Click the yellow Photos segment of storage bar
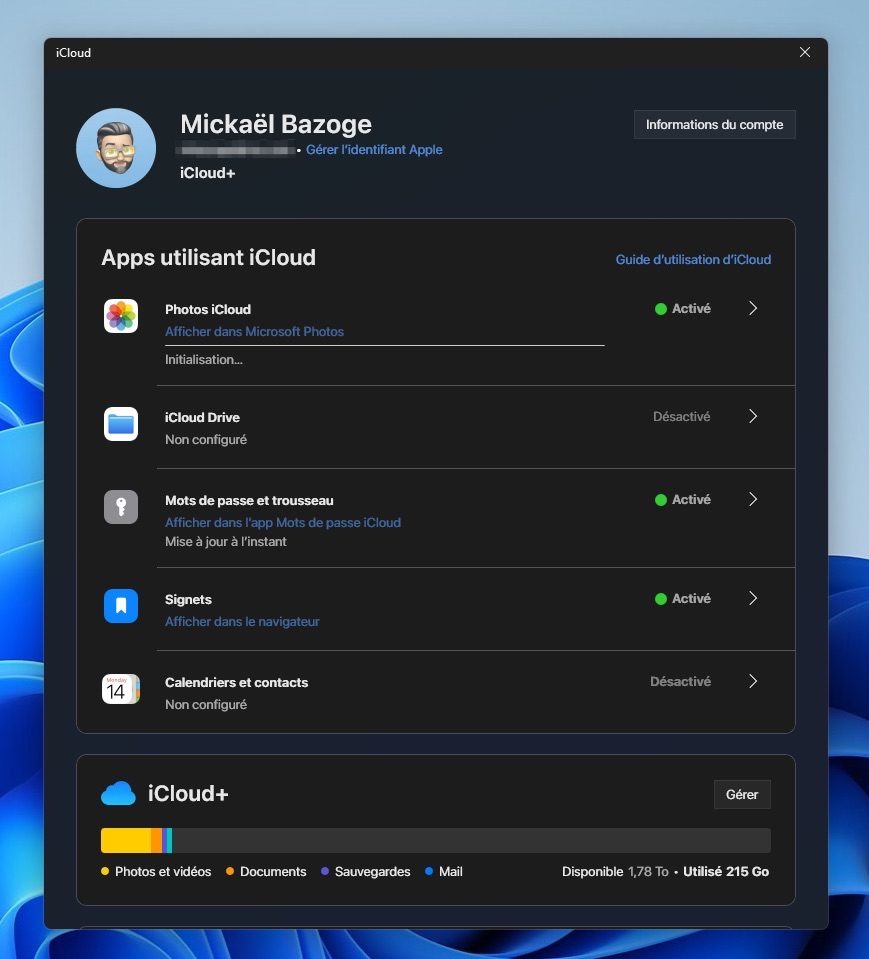Viewport: 869px width, 959px height. pos(126,840)
